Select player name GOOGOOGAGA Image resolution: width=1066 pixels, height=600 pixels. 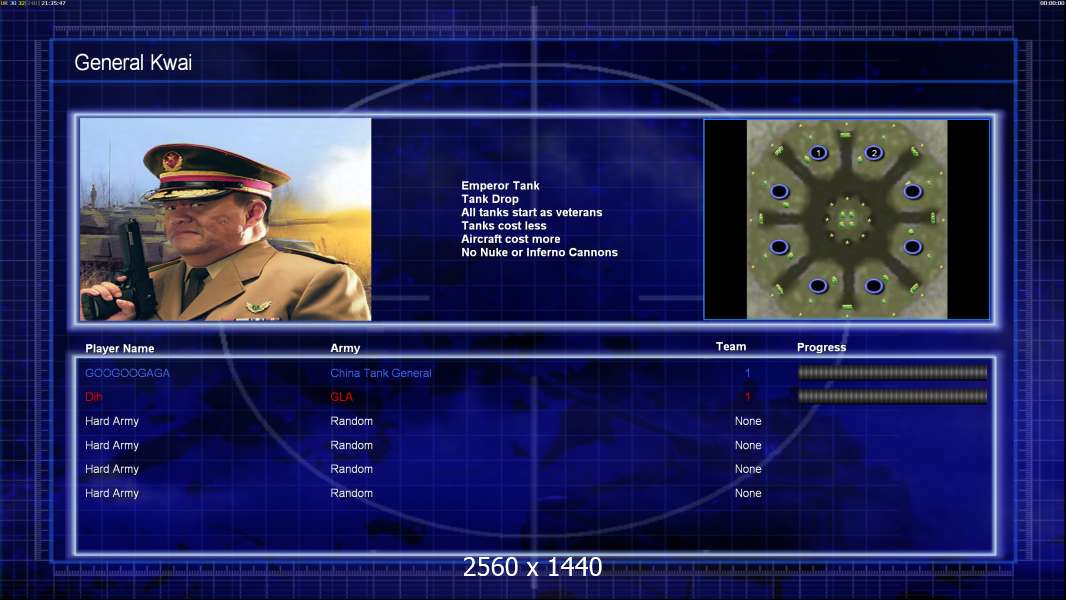click(128, 373)
